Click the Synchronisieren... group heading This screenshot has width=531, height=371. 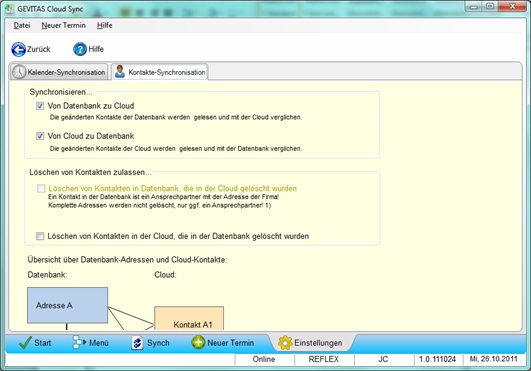click(x=61, y=92)
